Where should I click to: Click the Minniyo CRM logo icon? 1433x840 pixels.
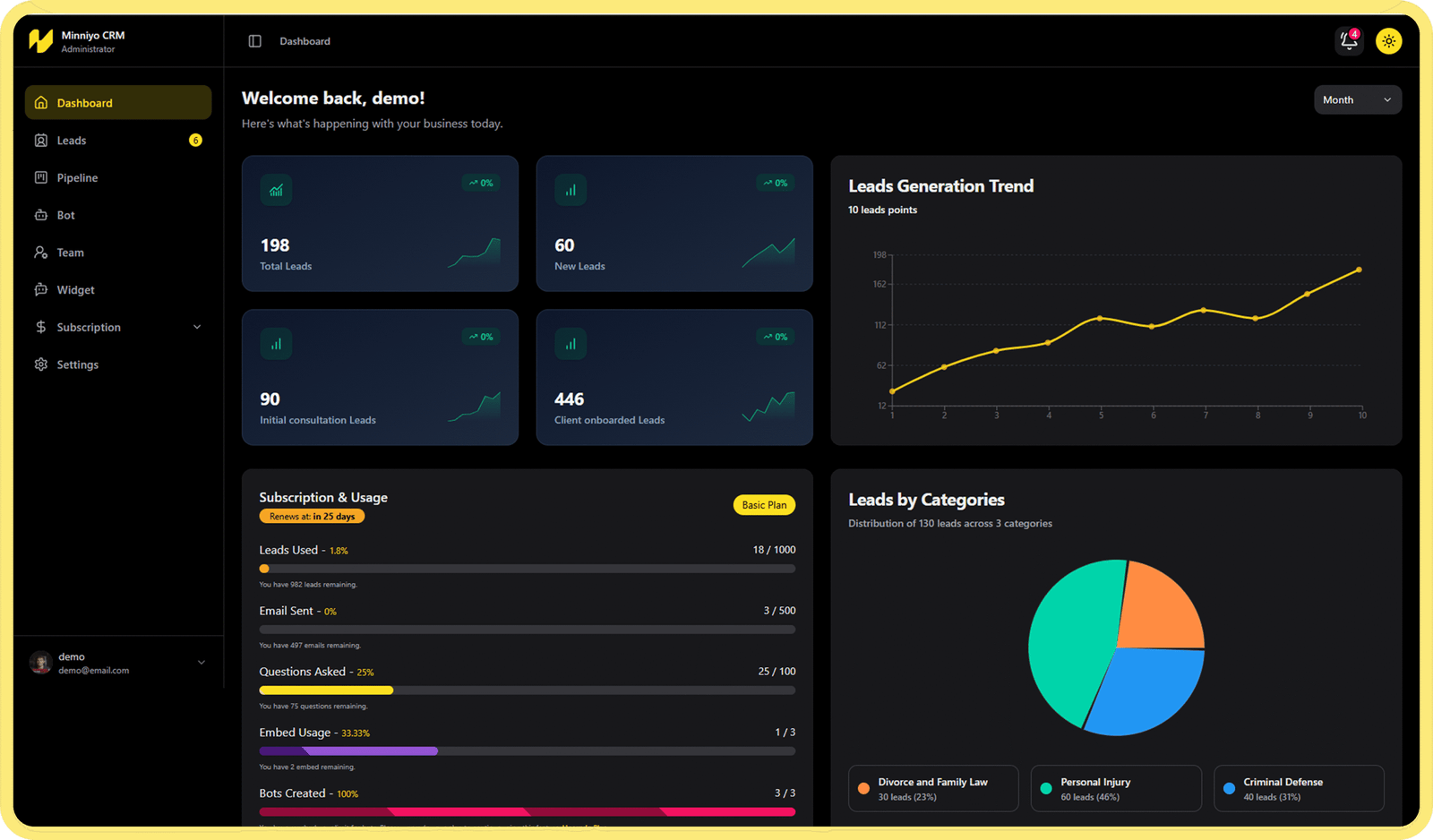pyautogui.click(x=40, y=41)
